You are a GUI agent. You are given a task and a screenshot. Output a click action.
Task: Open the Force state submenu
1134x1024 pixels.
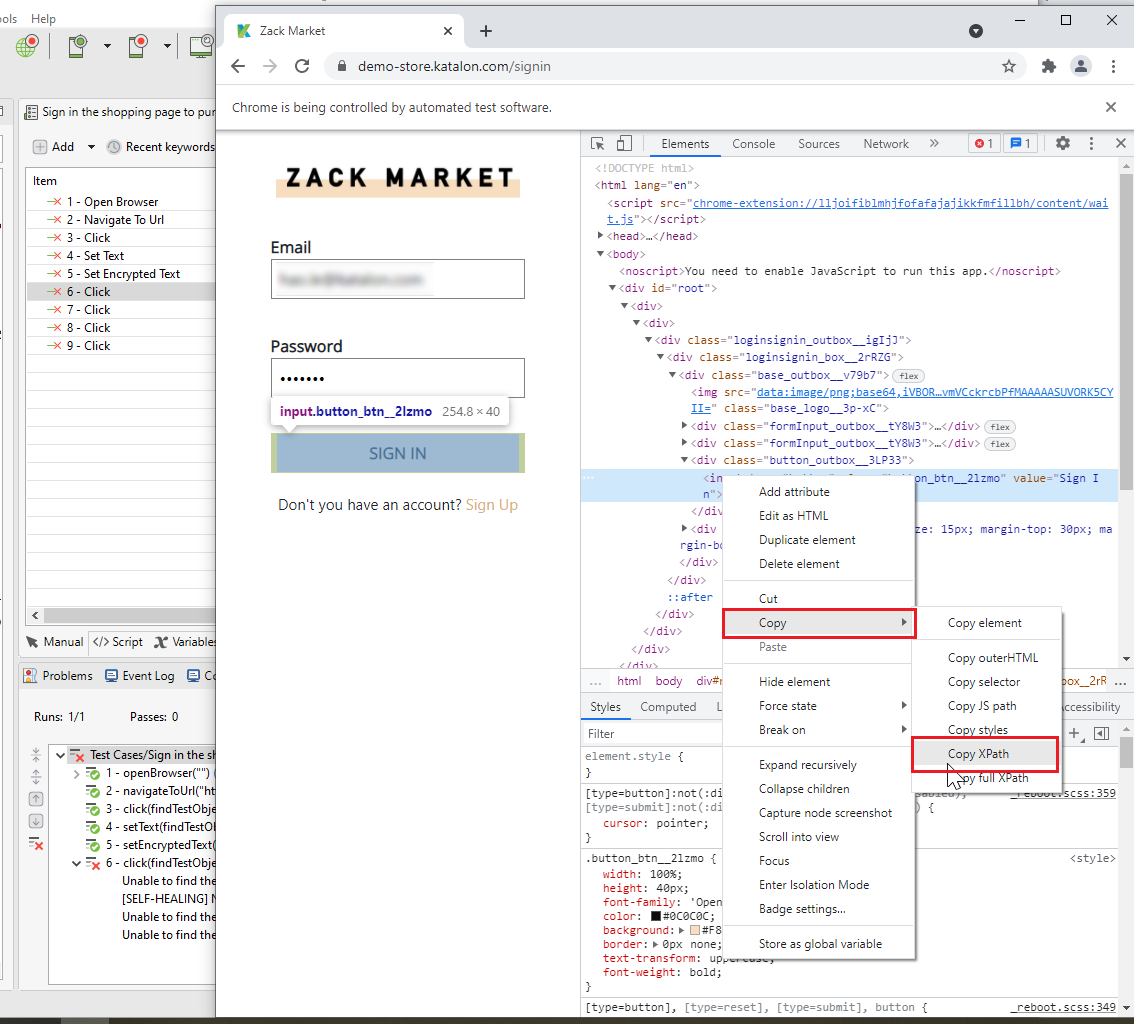(x=819, y=706)
